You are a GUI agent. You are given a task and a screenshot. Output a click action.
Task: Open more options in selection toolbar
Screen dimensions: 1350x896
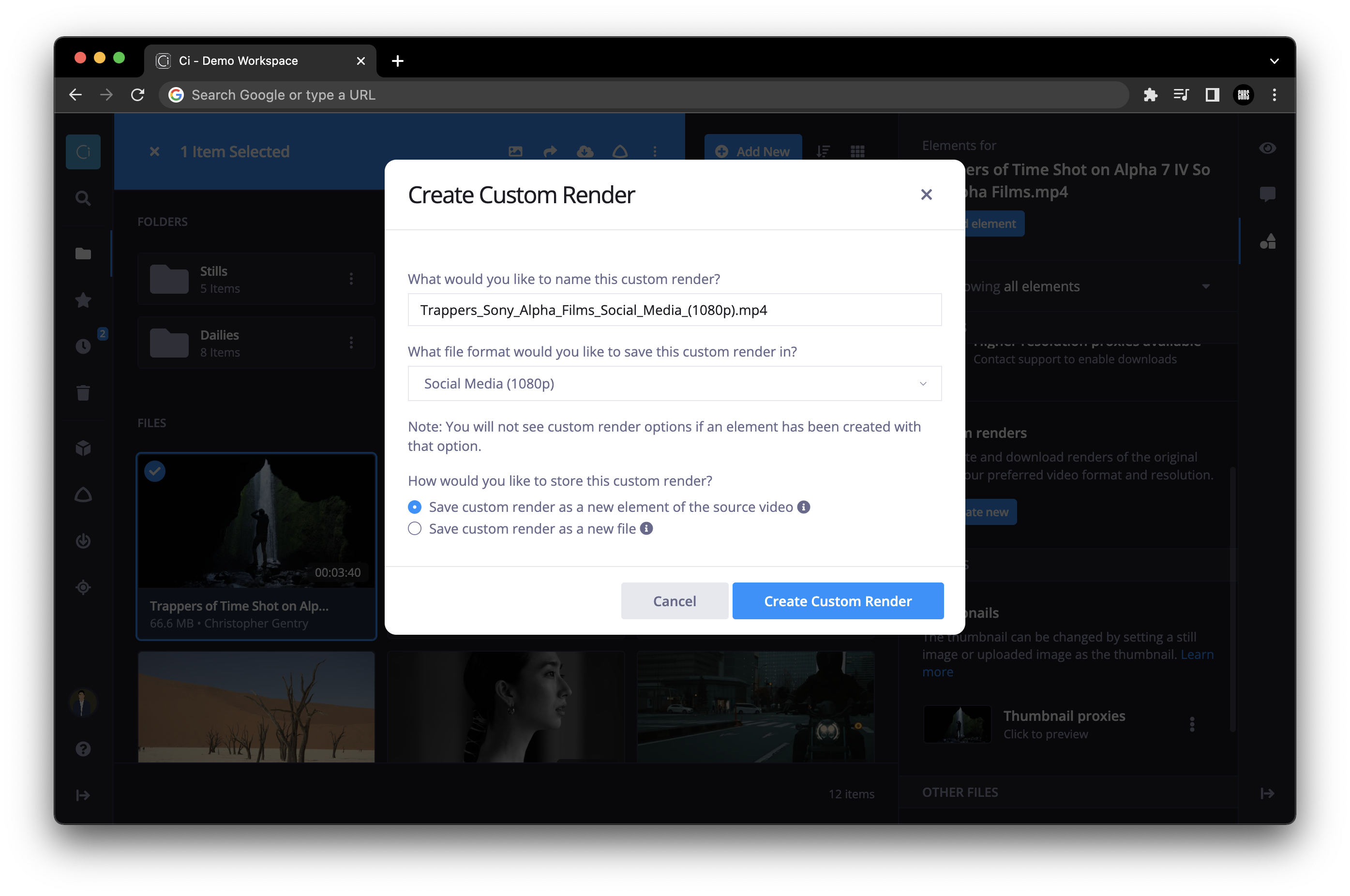pos(655,151)
